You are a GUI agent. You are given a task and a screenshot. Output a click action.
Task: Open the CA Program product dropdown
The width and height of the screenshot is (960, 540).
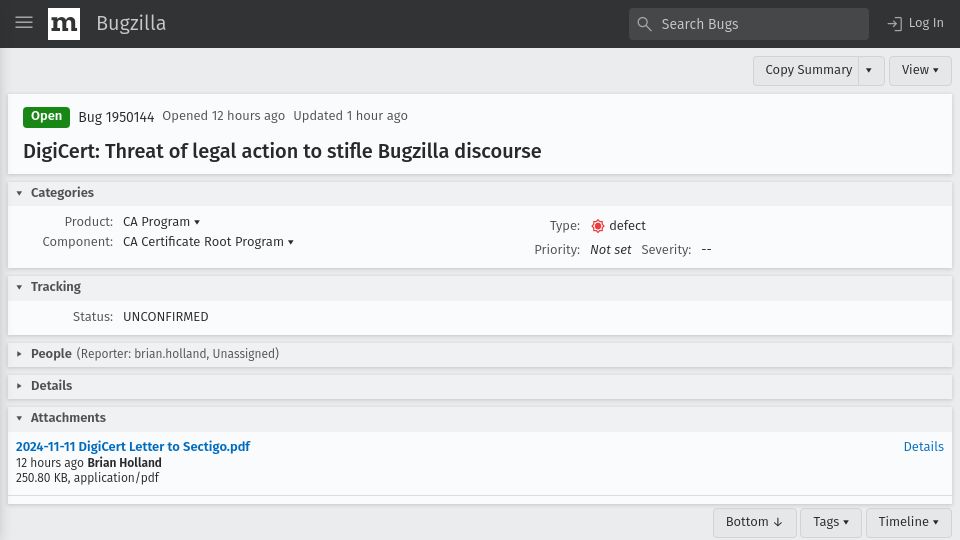point(162,222)
